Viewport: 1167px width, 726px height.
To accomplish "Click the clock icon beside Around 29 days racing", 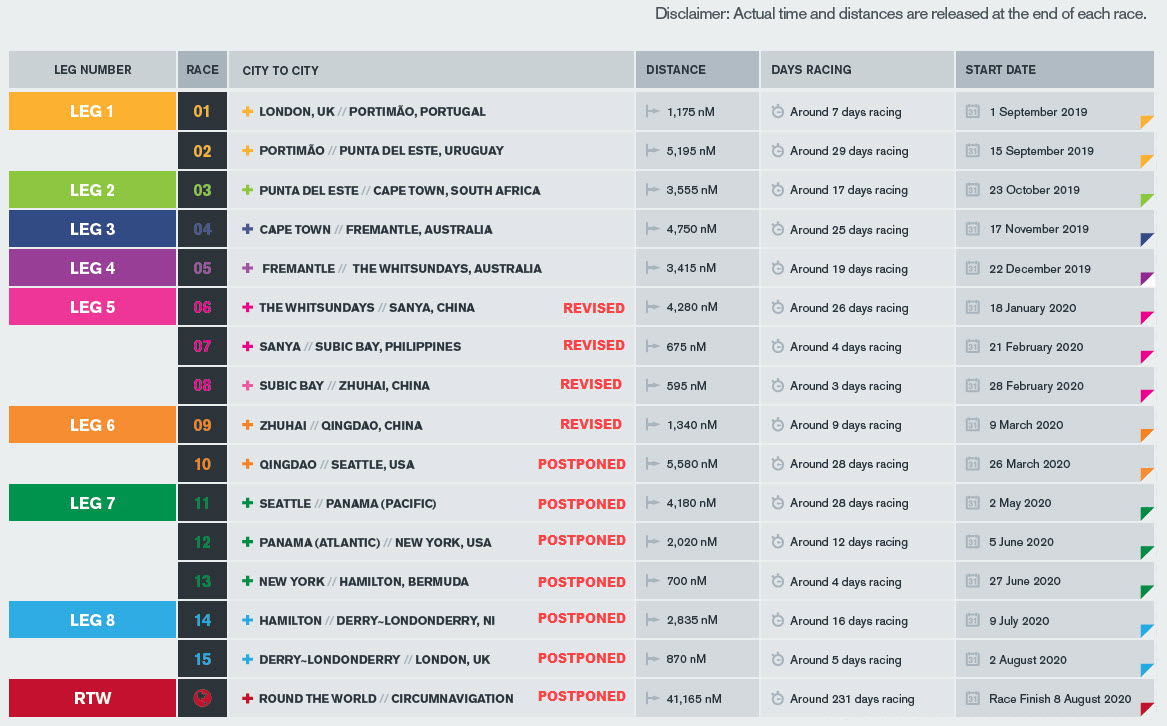I will point(777,150).
